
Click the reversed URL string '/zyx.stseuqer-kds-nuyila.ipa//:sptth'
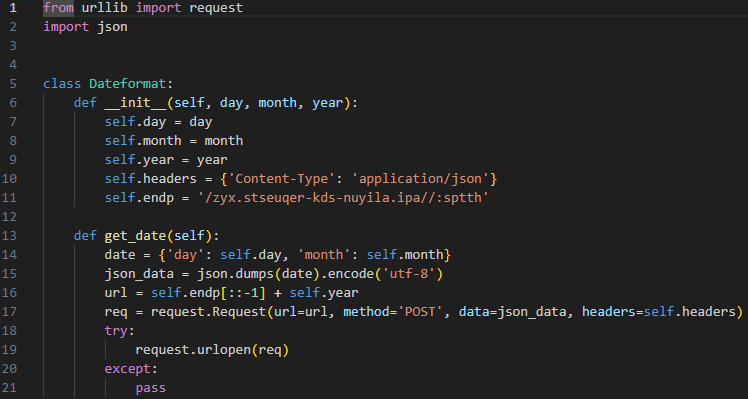343,198
